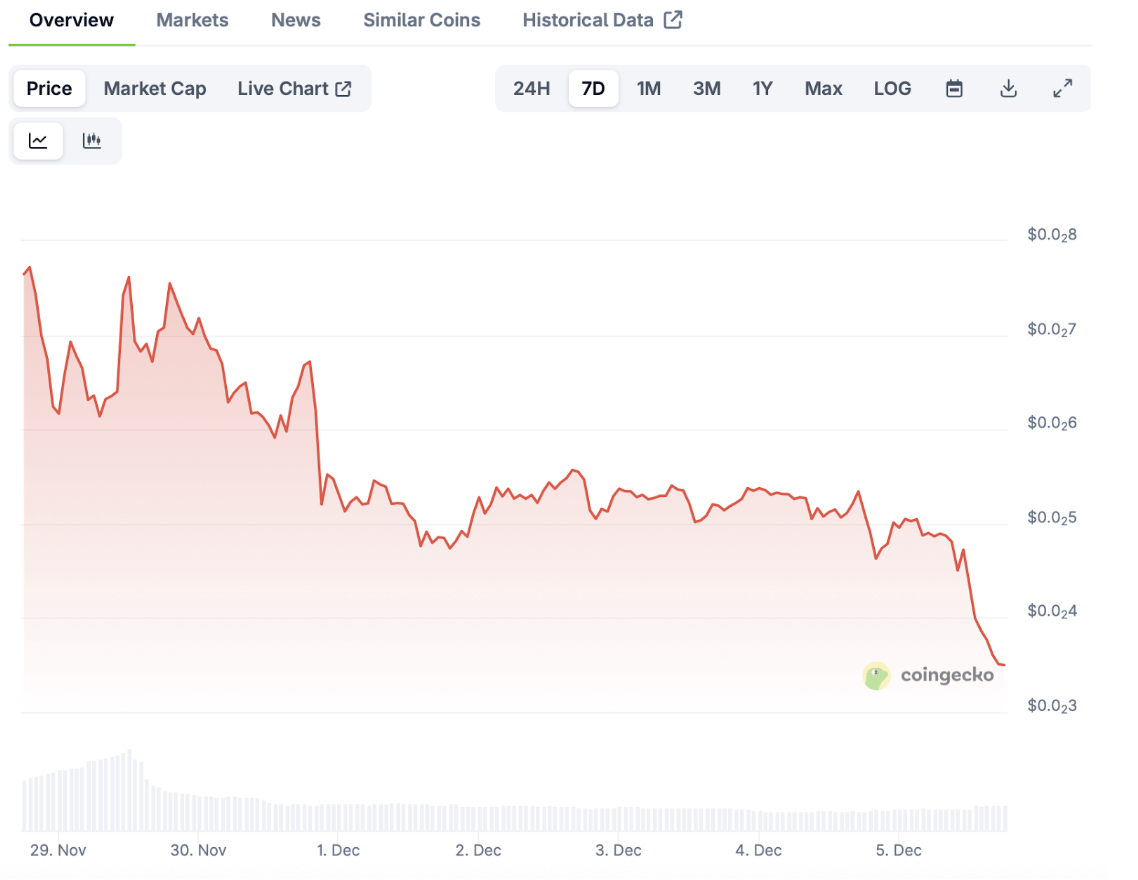Toggle the LOG scale option
The image size is (1138, 880).
892,89
